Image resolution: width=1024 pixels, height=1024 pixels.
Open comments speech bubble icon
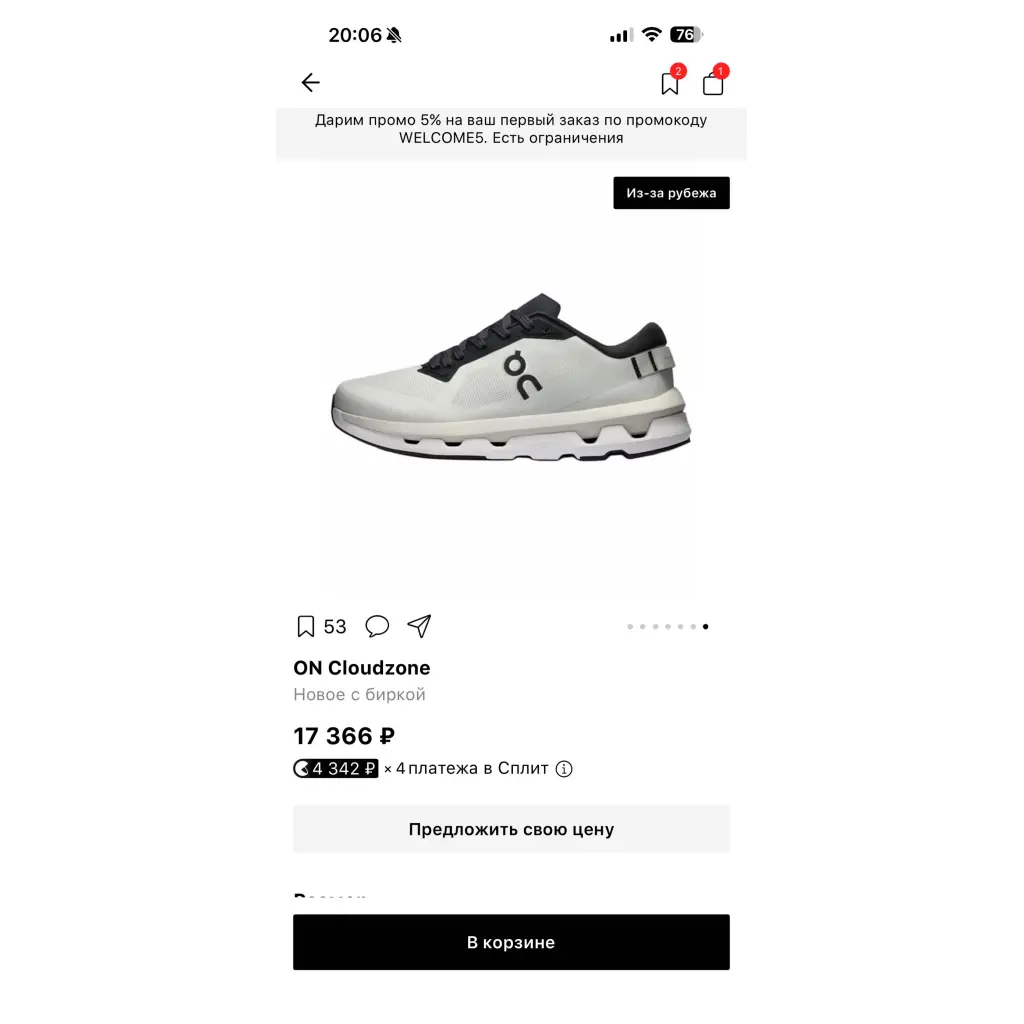click(377, 626)
